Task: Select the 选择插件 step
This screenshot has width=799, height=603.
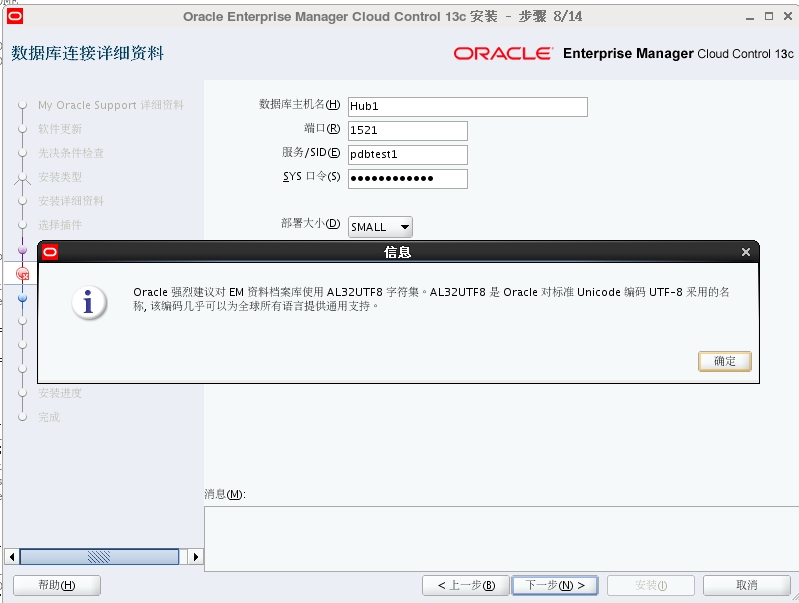Action: coord(60,225)
